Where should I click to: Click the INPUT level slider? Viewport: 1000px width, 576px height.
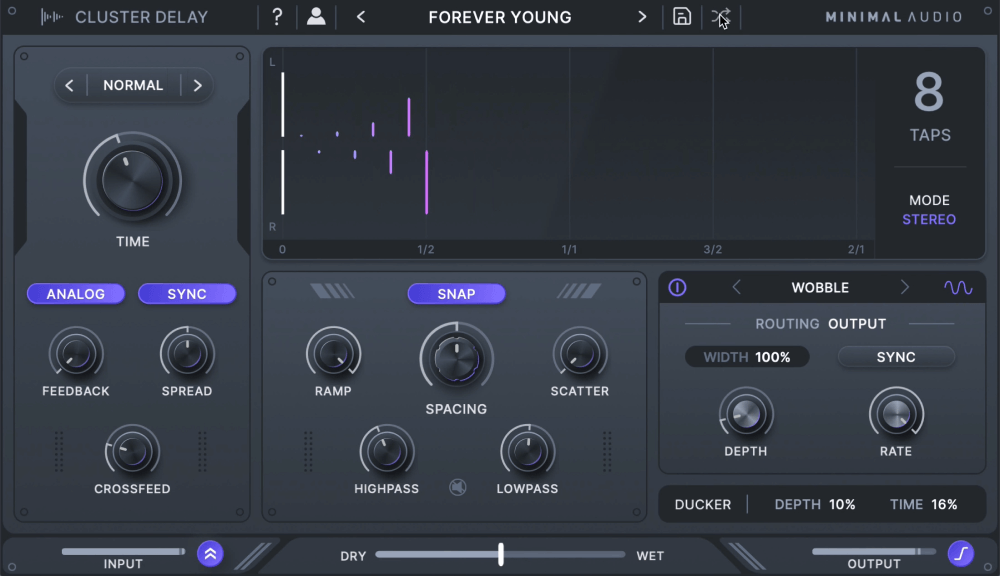tap(124, 551)
